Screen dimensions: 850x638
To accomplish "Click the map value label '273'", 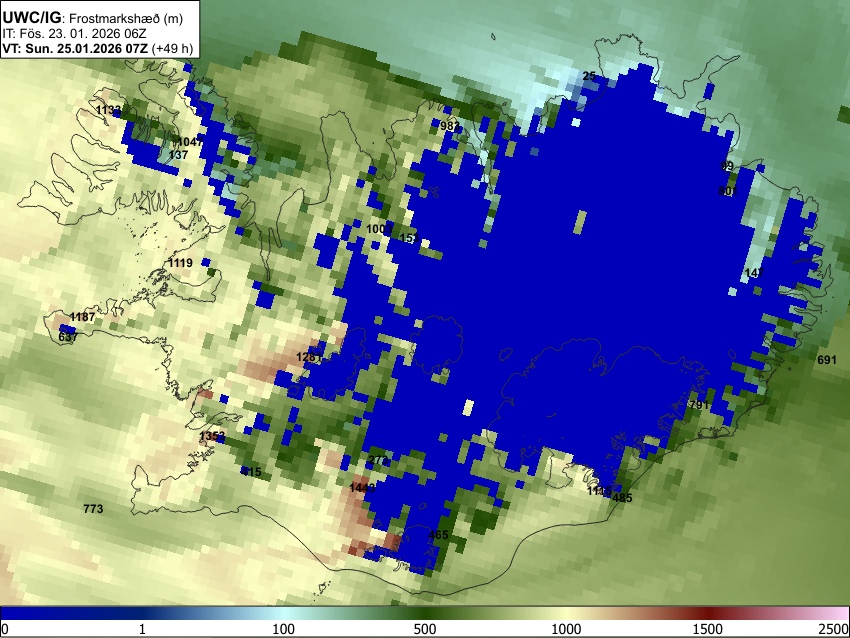I will coord(378,461).
